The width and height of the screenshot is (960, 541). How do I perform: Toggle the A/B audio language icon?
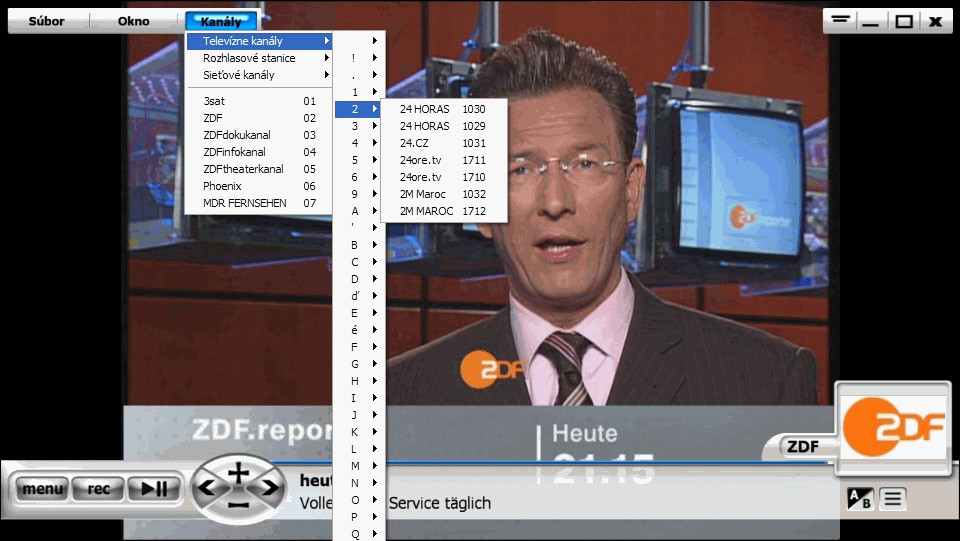pyautogui.click(x=860, y=499)
